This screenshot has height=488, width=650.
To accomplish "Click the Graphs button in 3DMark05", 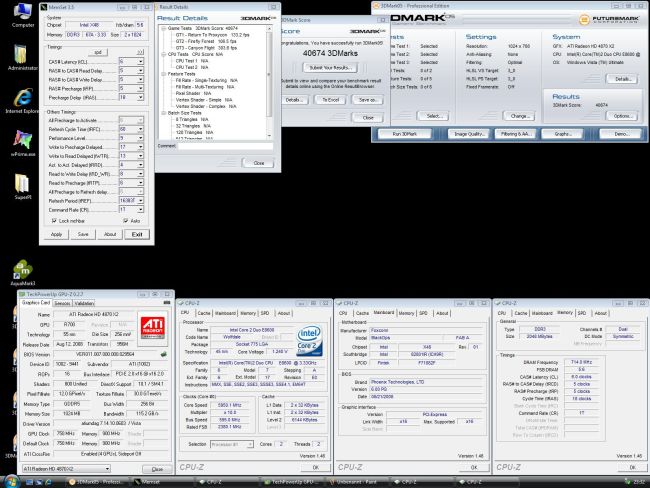I will [563, 134].
